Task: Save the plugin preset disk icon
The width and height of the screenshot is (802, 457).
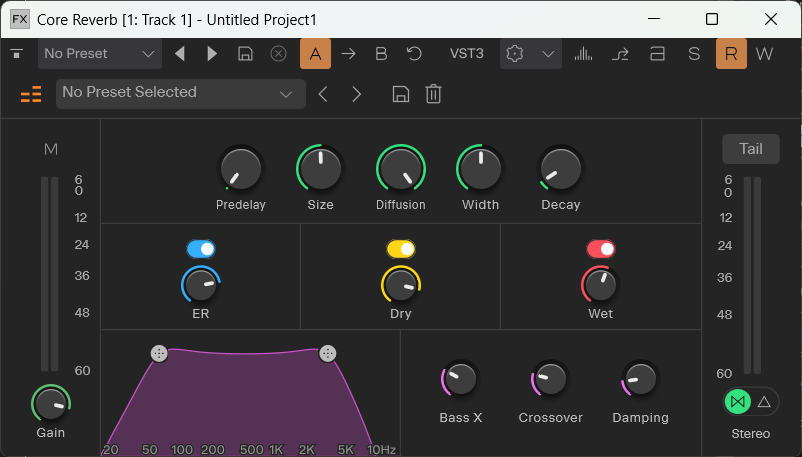Action: click(400, 94)
